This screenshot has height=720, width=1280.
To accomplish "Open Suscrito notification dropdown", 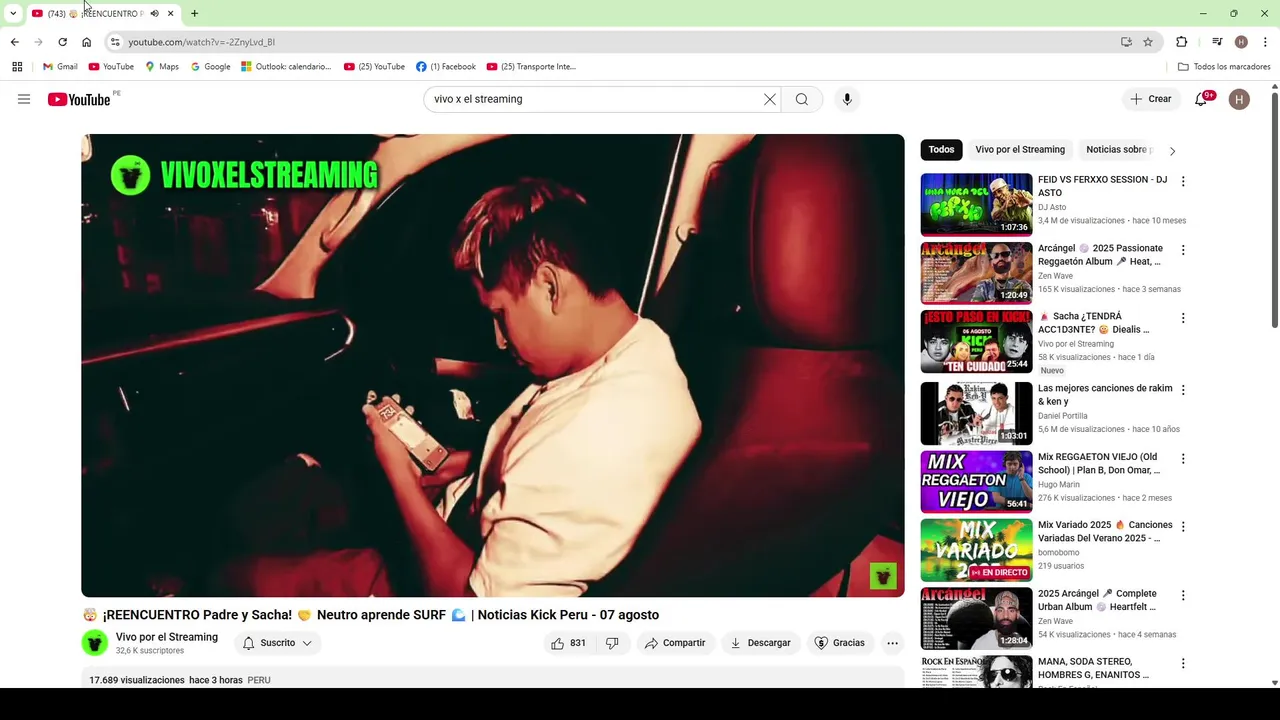I will point(278,643).
